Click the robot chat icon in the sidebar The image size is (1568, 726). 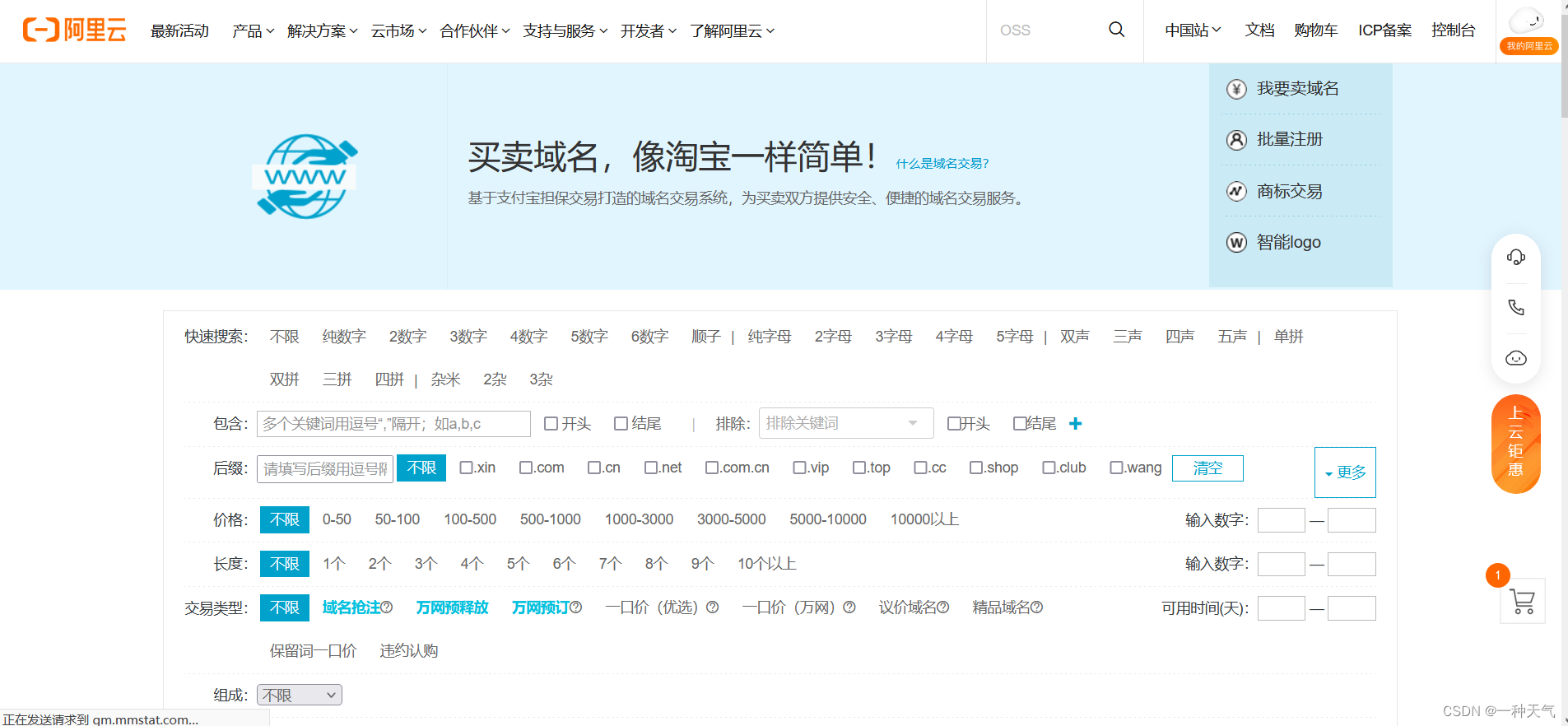(x=1516, y=358)
